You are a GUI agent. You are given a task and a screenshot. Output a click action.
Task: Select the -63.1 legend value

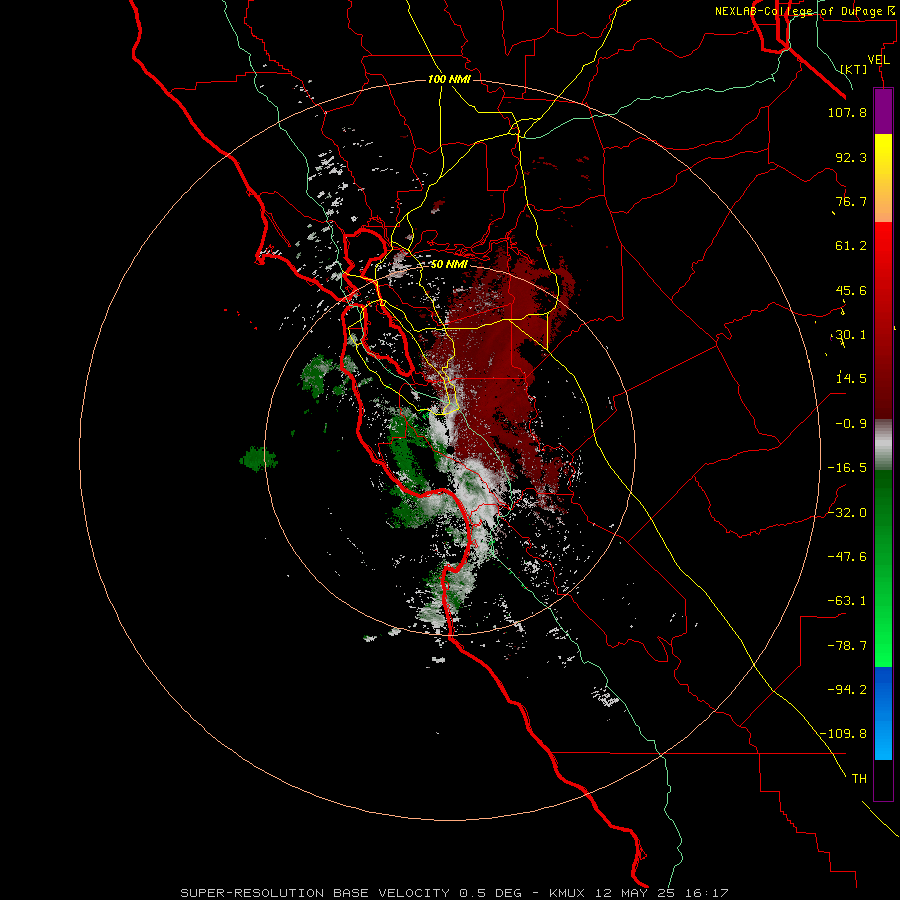click(x=847, y=601)
